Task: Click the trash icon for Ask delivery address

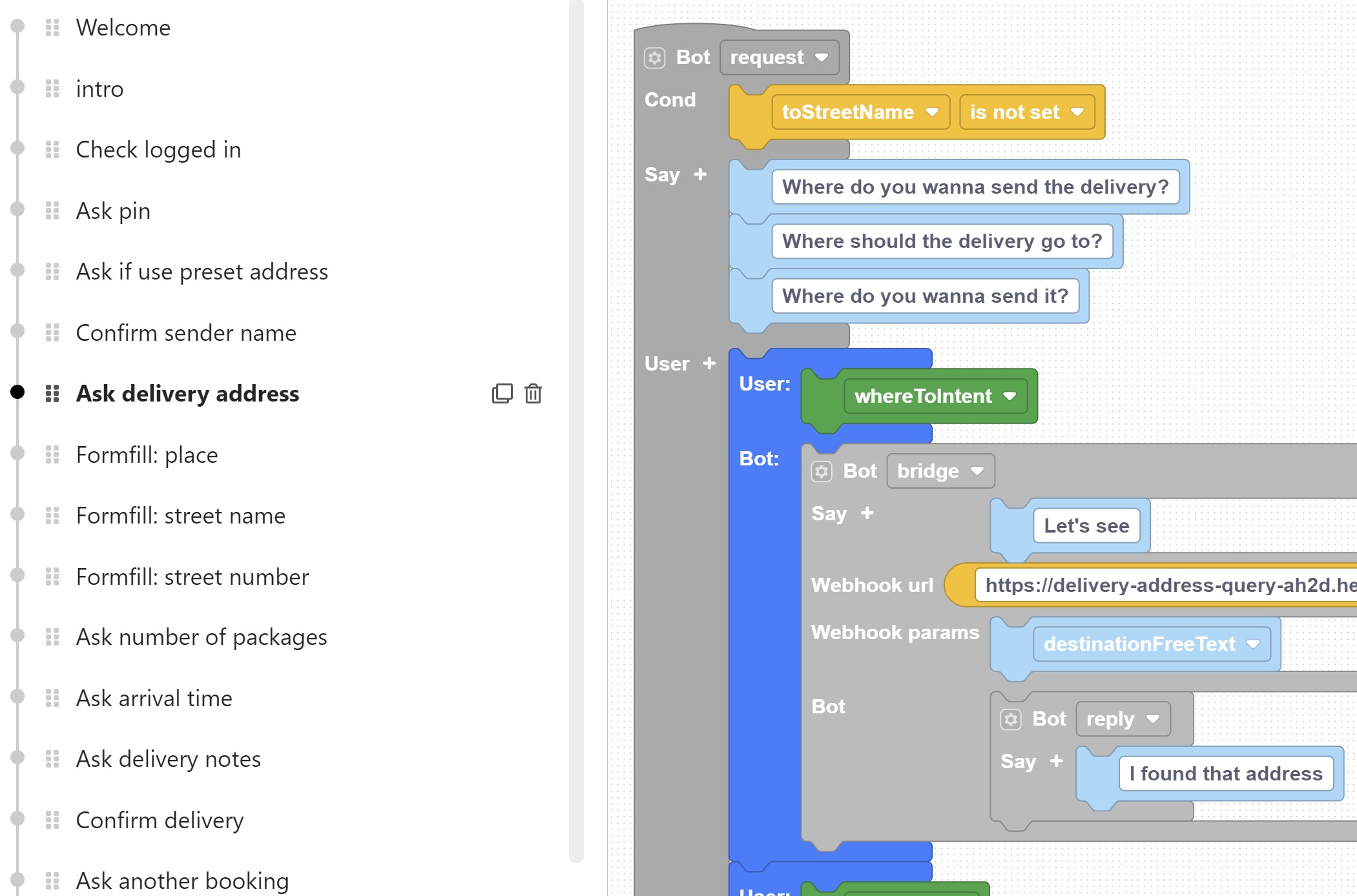Action: pos(533,393)
